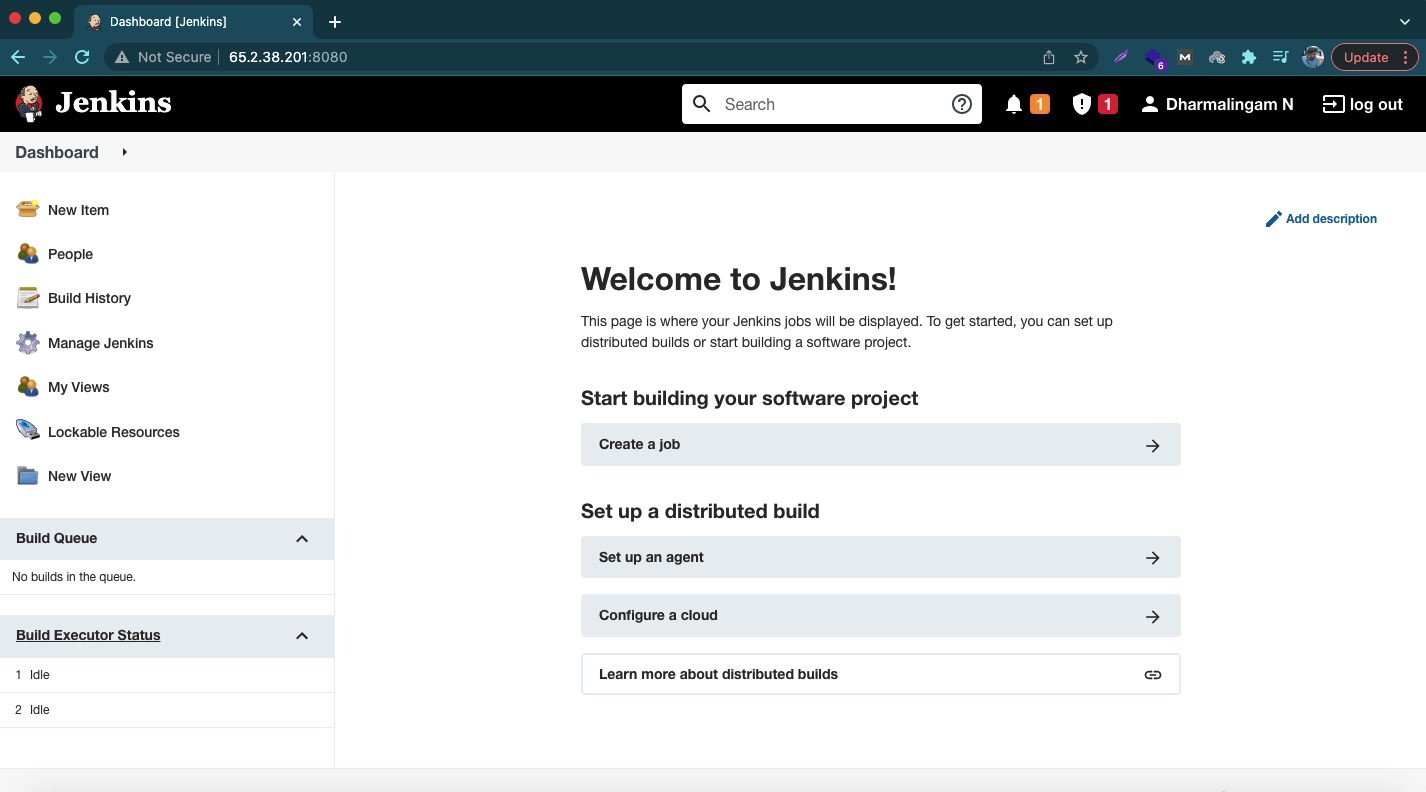This screenshot has width=1426, height=792.
Task: Click Not Secure warning triangle icon
Action: [122, 57]
